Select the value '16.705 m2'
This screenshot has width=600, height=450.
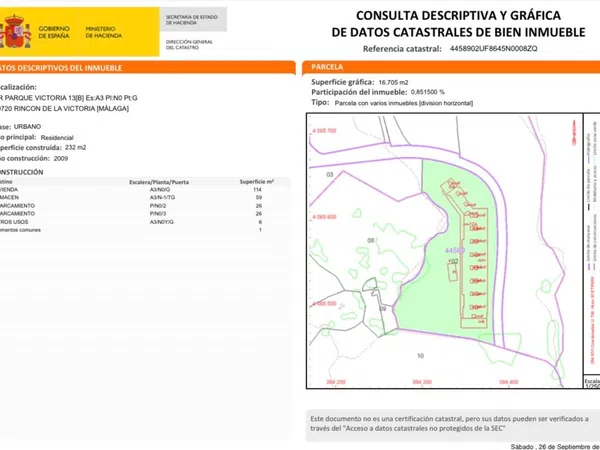393,82
